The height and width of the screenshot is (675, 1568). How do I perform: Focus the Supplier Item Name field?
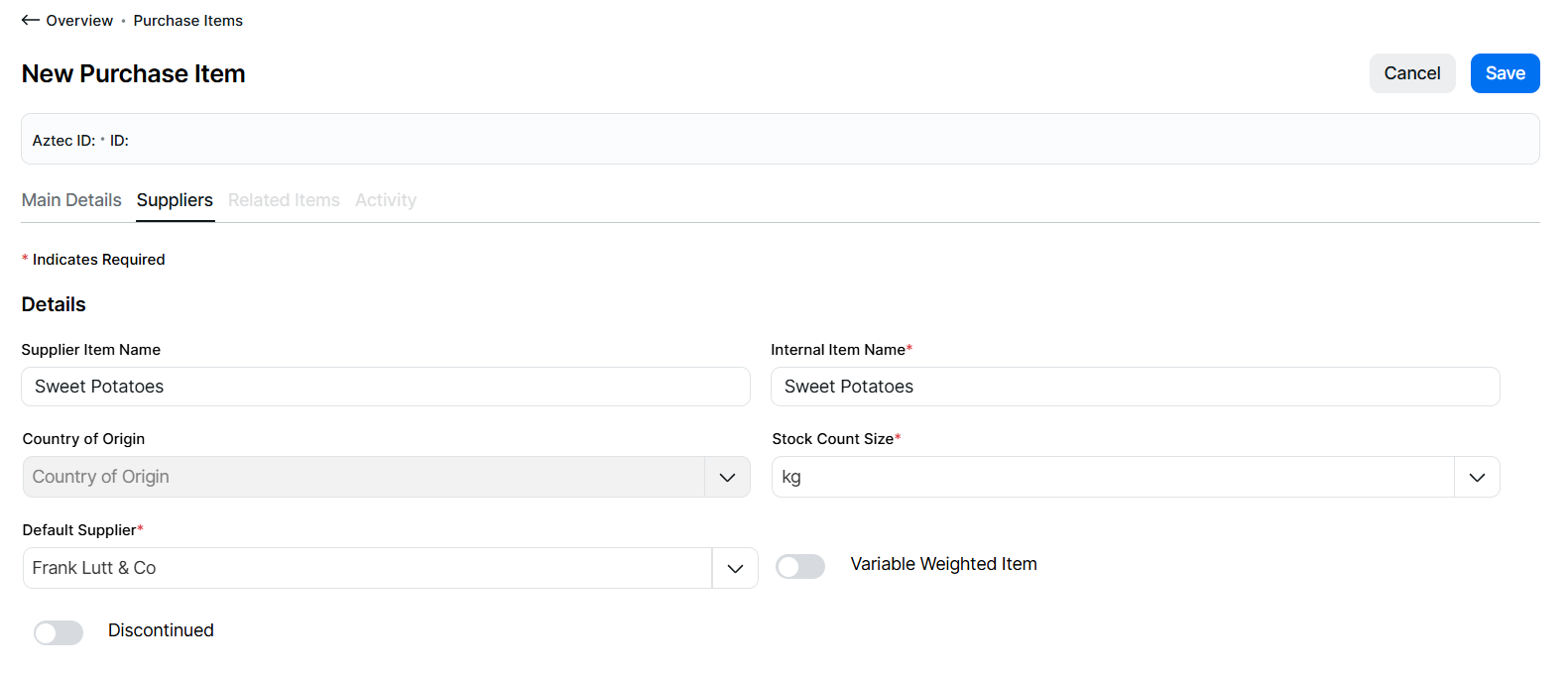[x=385, y=387]
